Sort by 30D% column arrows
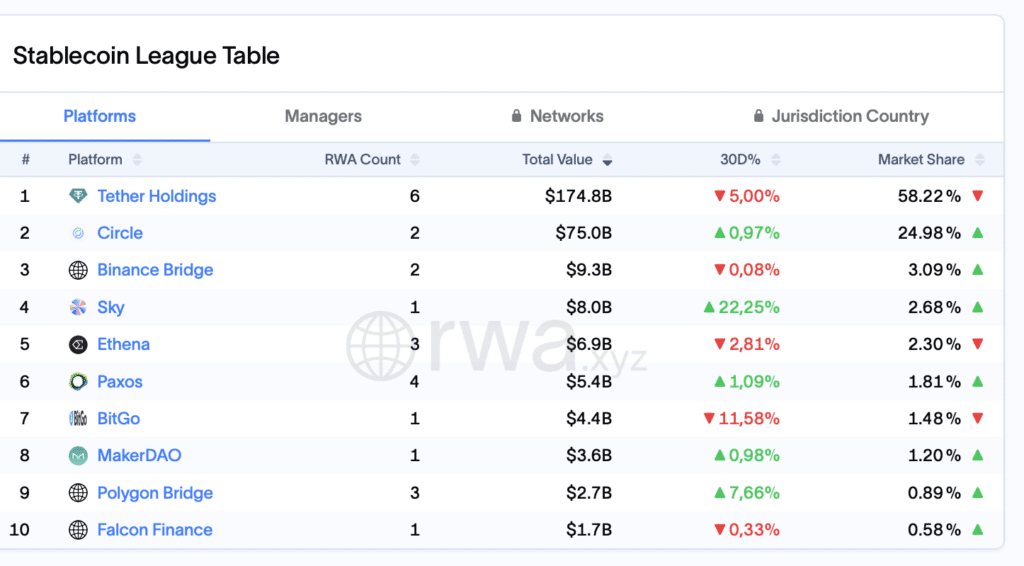 pyautogui.click(x=773, y=160)
